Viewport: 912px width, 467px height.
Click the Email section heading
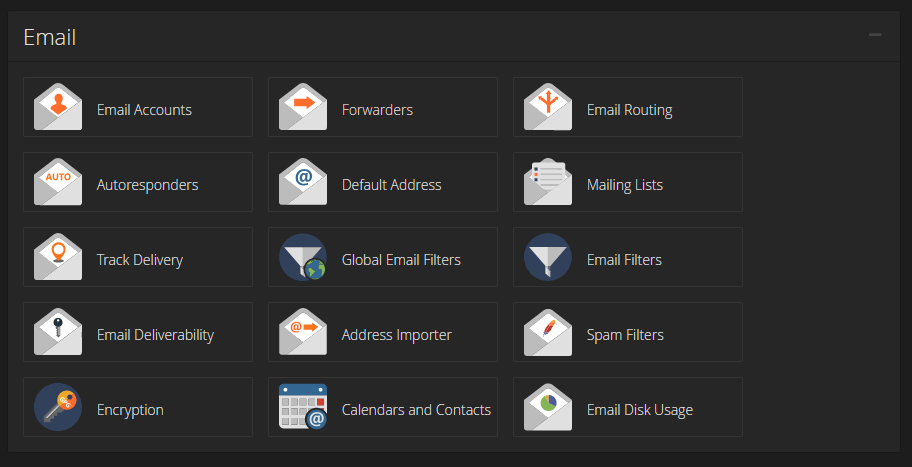pos(49,38)
